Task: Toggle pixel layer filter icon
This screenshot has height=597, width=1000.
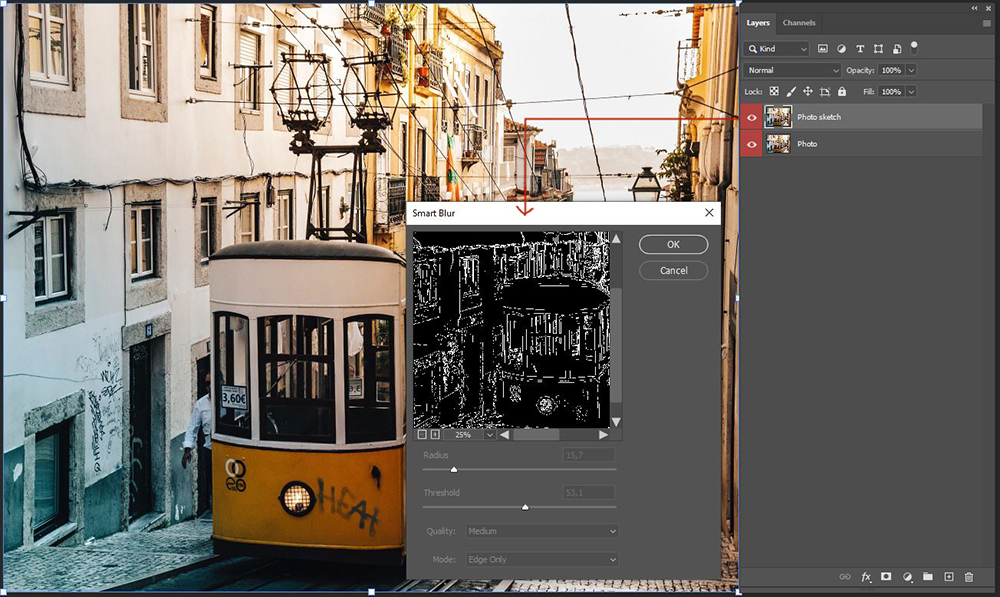Action: tap(823, 48)
